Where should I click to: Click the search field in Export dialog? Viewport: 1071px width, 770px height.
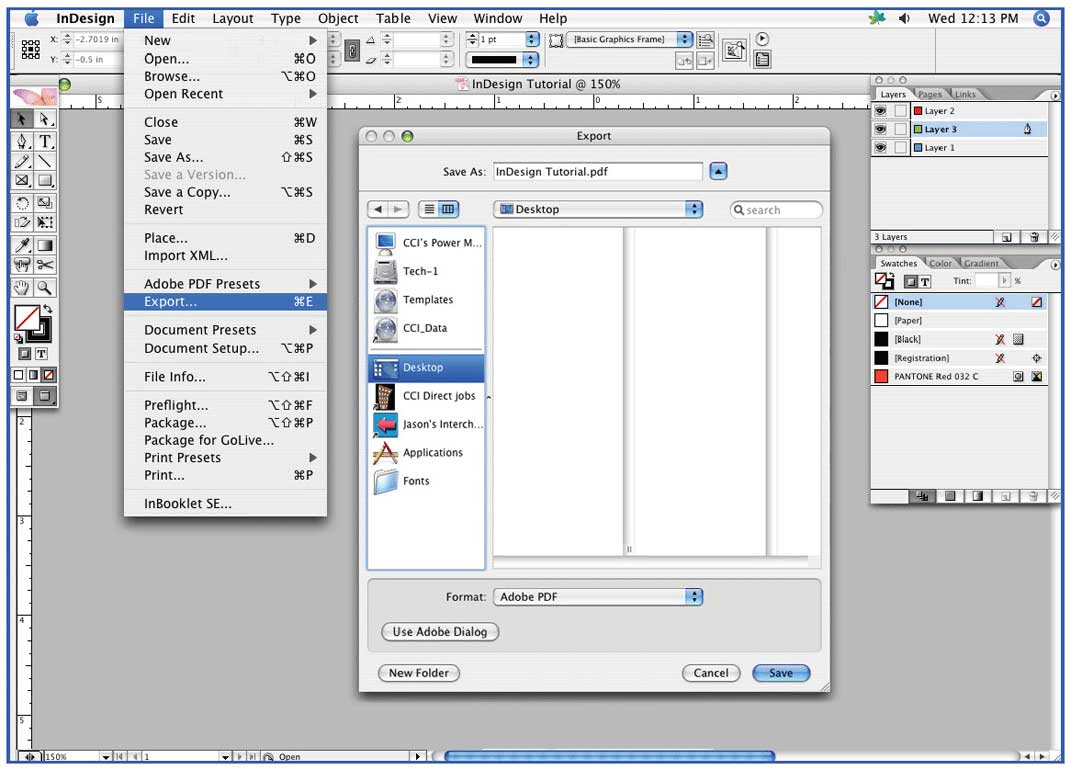coord(776,210)
